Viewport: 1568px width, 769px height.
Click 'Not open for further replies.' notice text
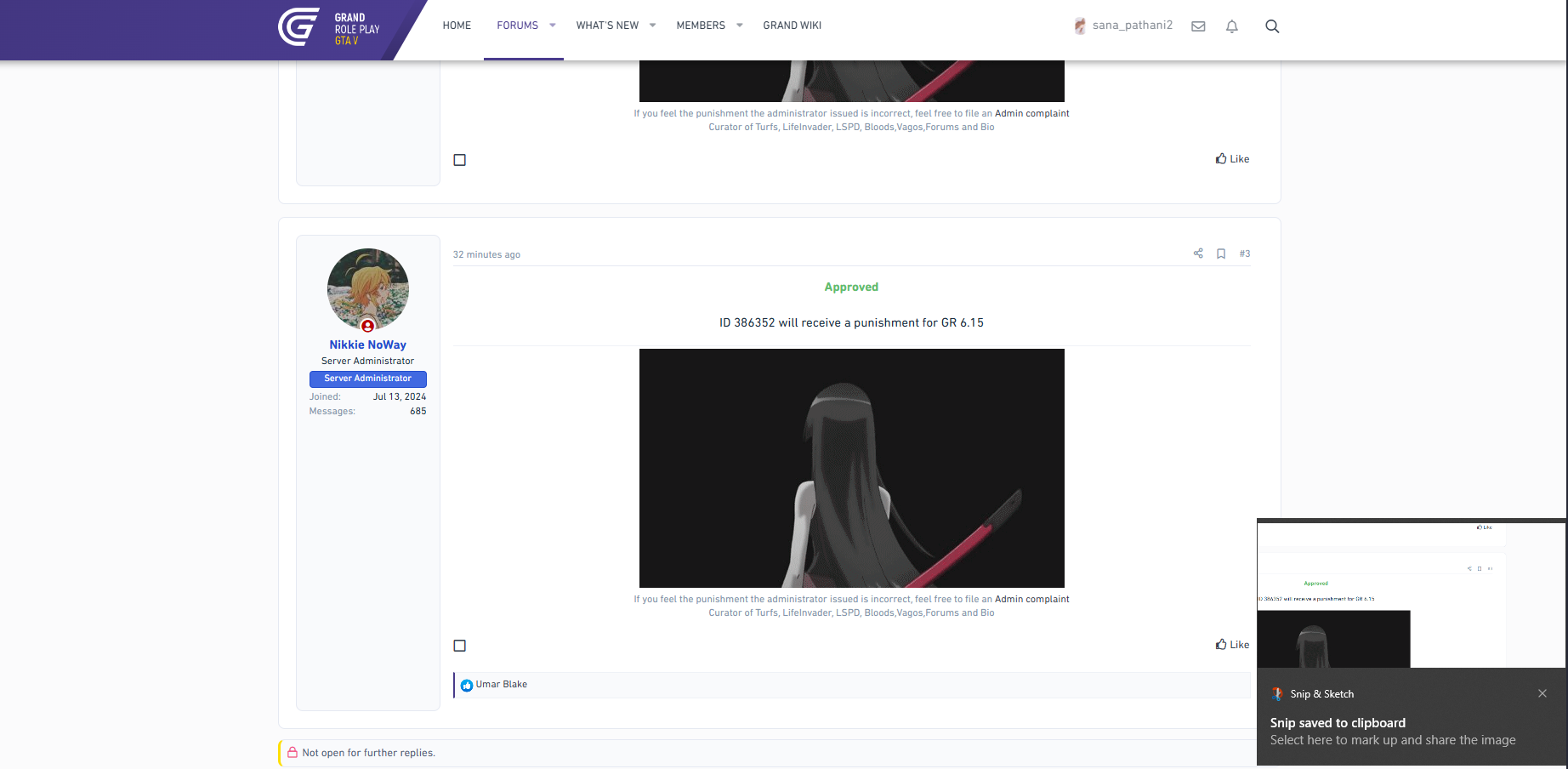[x=368, y=753]
